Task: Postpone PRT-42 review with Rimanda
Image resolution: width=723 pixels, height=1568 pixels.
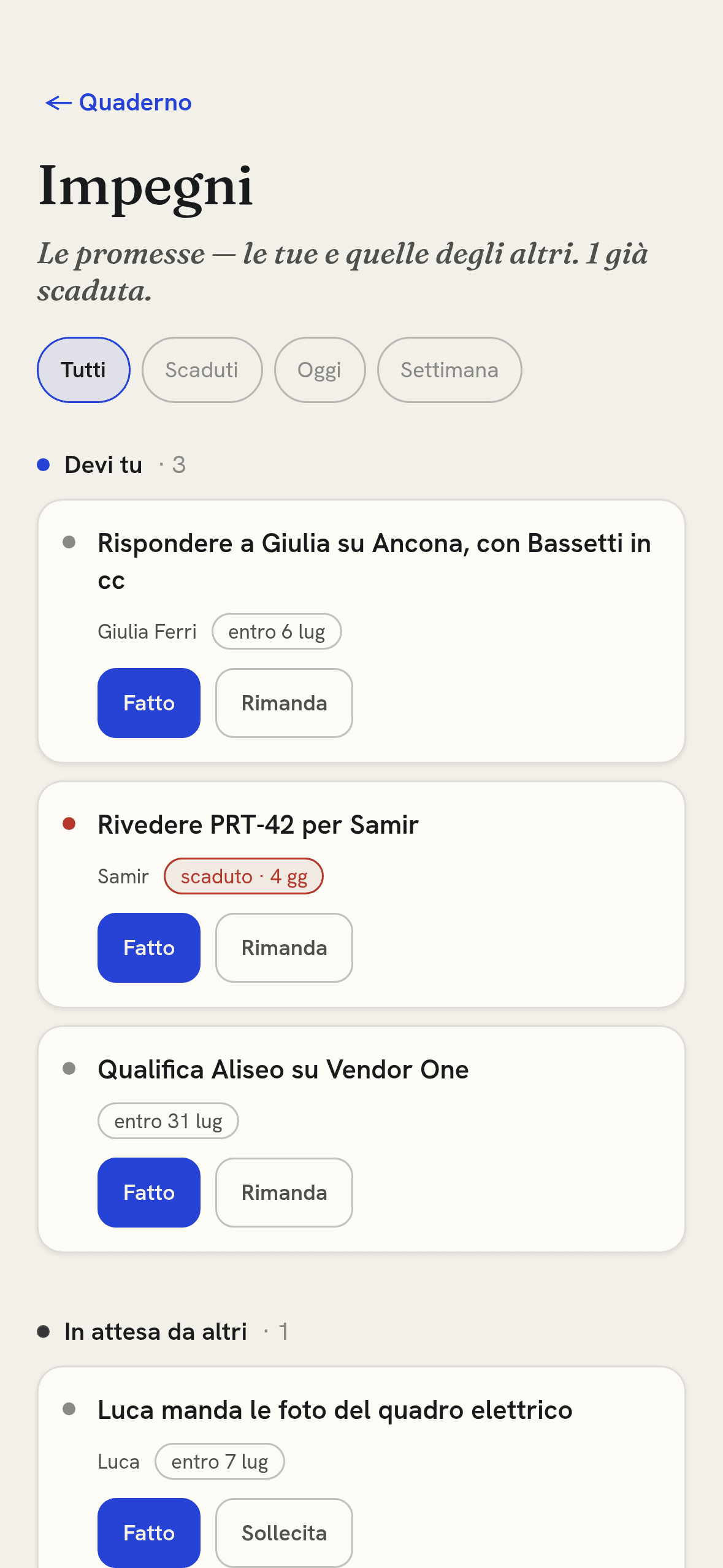Action: click(284, 948)
